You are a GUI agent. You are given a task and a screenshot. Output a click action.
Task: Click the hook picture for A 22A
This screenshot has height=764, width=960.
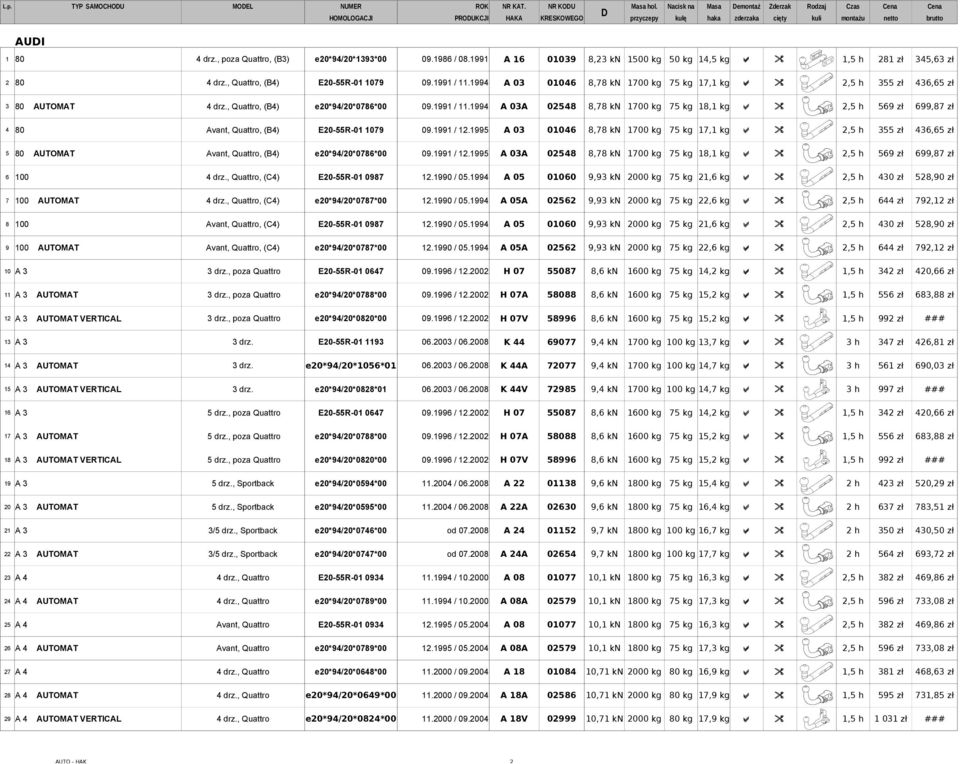coord(816,507)
